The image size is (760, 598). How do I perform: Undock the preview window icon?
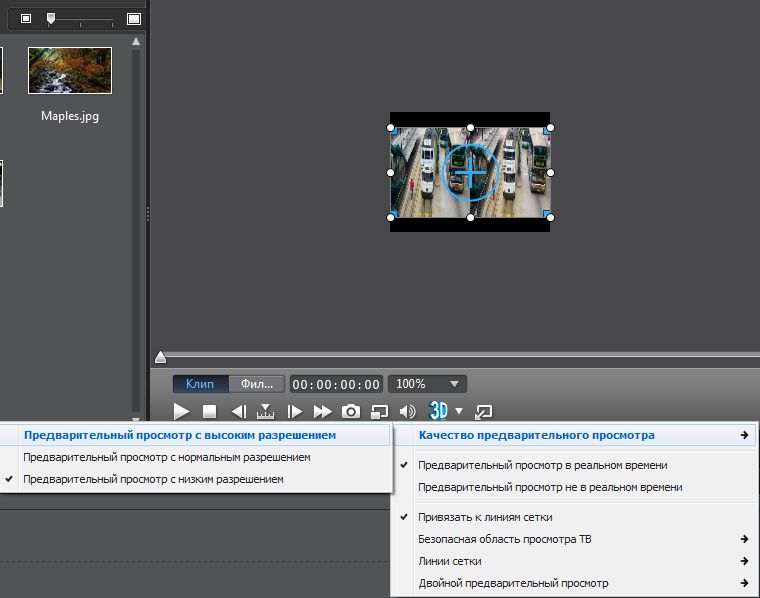pyautogui.click(x=484, y=411)
